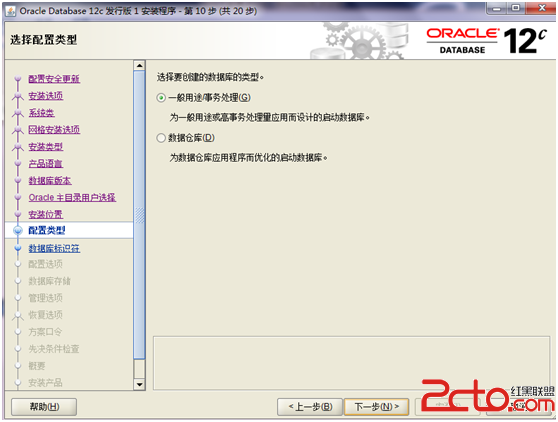Maximize the Oracle installer window
Viewport: 558px width, 422px height.
click(515, 8)
